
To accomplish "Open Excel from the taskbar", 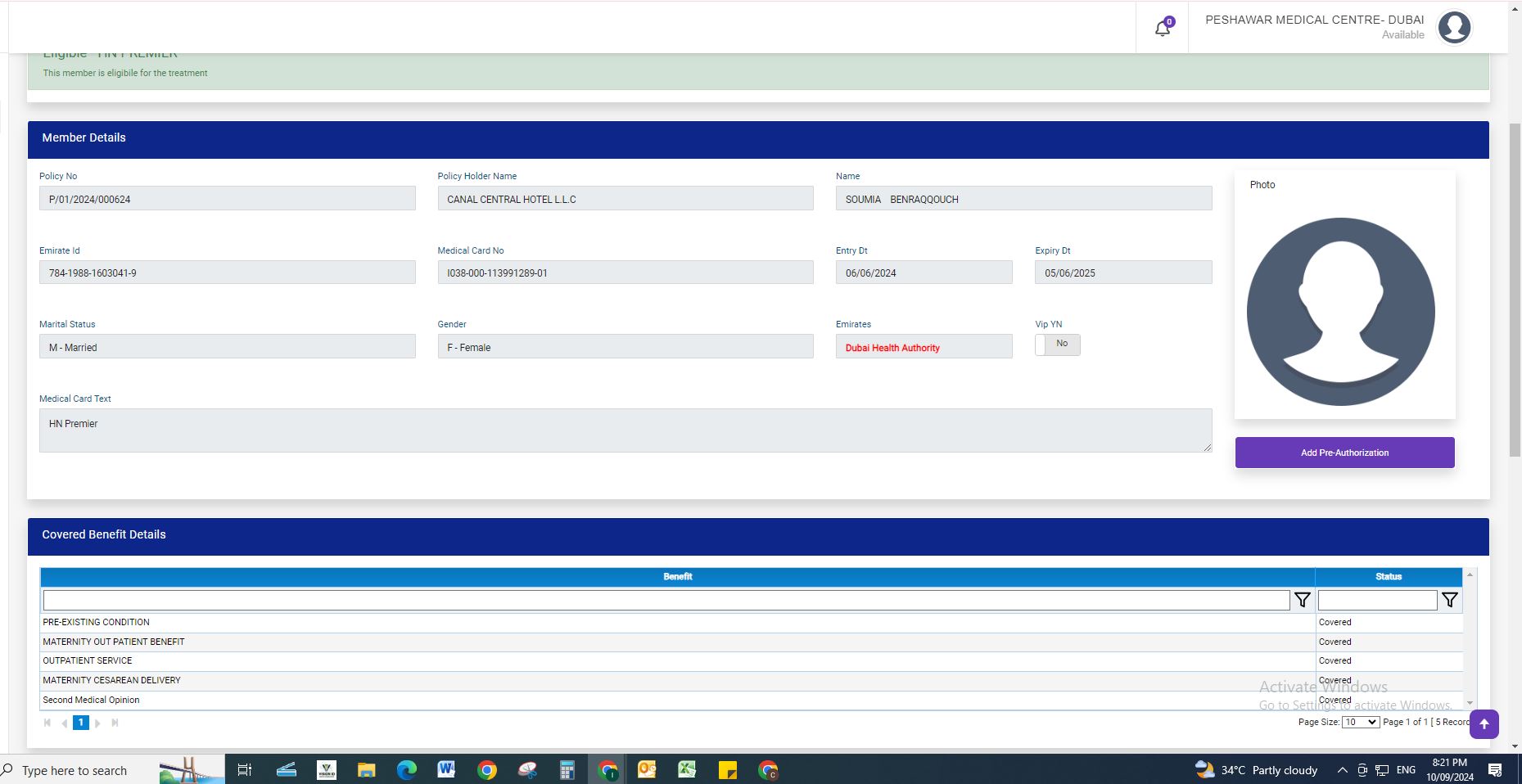I will click(687, 770).
